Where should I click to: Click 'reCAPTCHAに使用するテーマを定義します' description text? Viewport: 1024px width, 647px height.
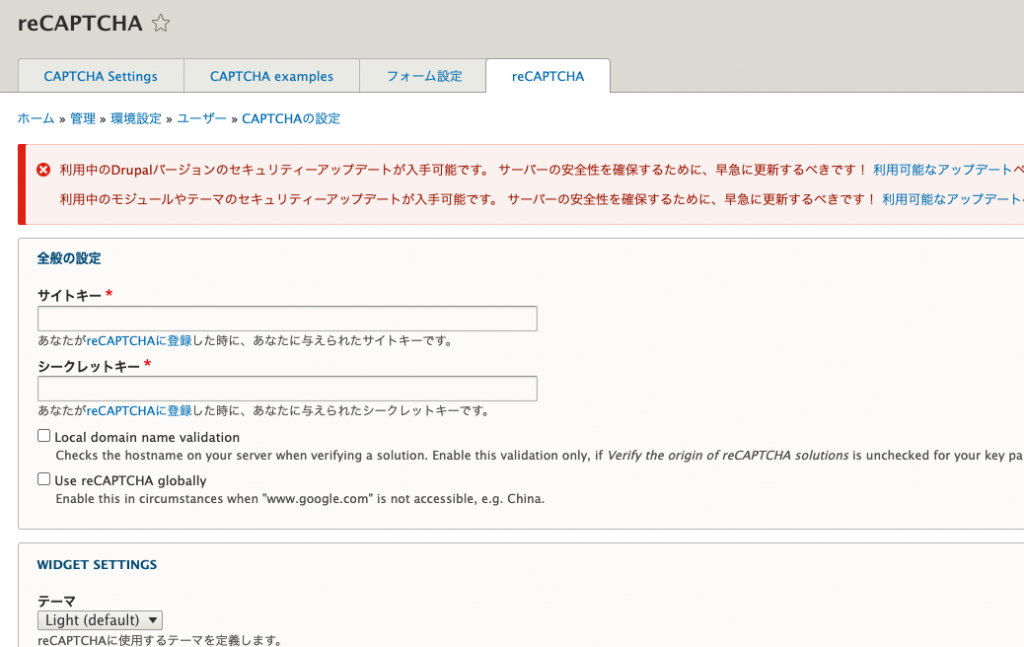point(159,640)
